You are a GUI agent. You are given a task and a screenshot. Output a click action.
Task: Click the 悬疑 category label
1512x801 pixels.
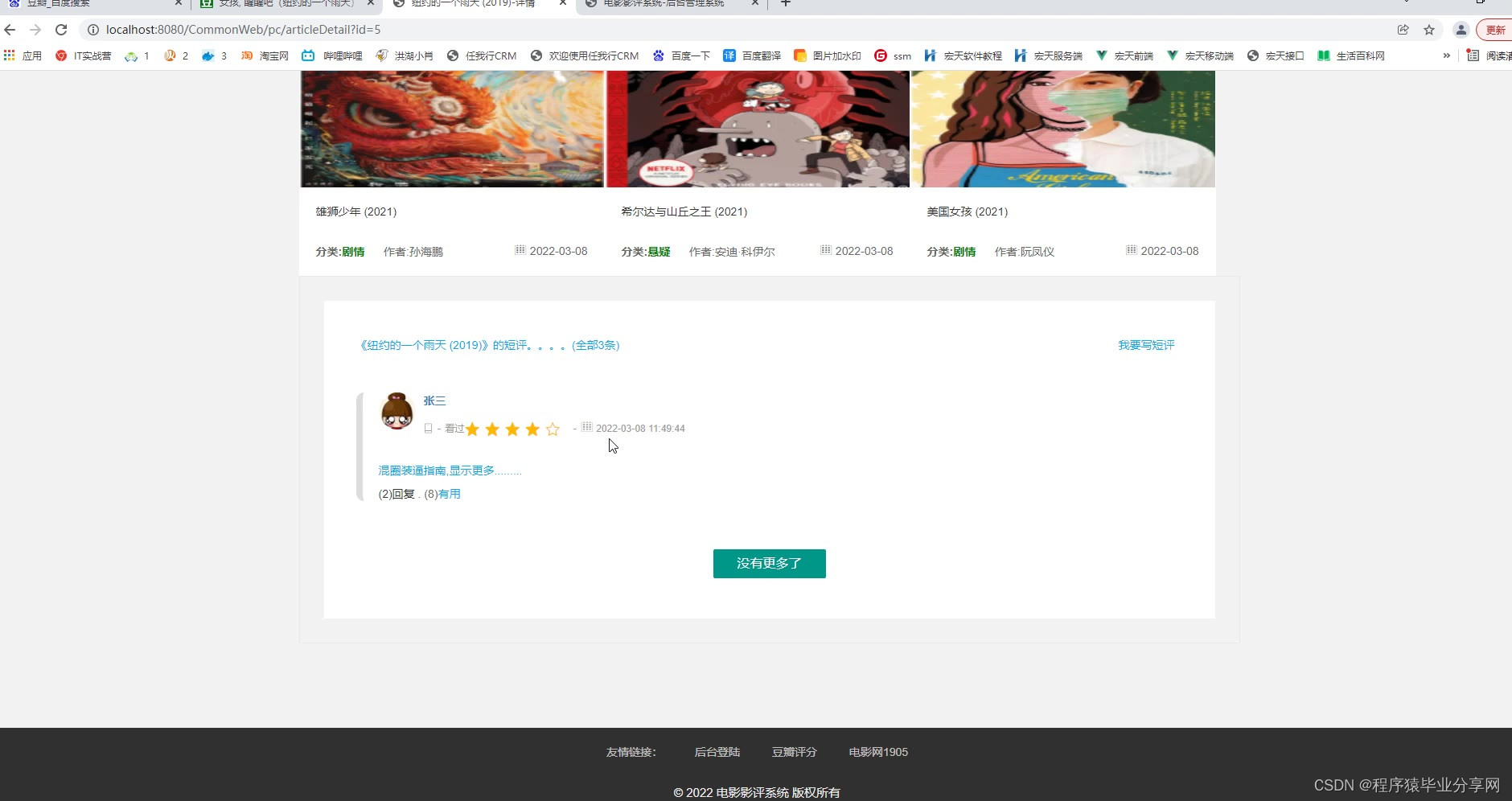coord(659,252)
